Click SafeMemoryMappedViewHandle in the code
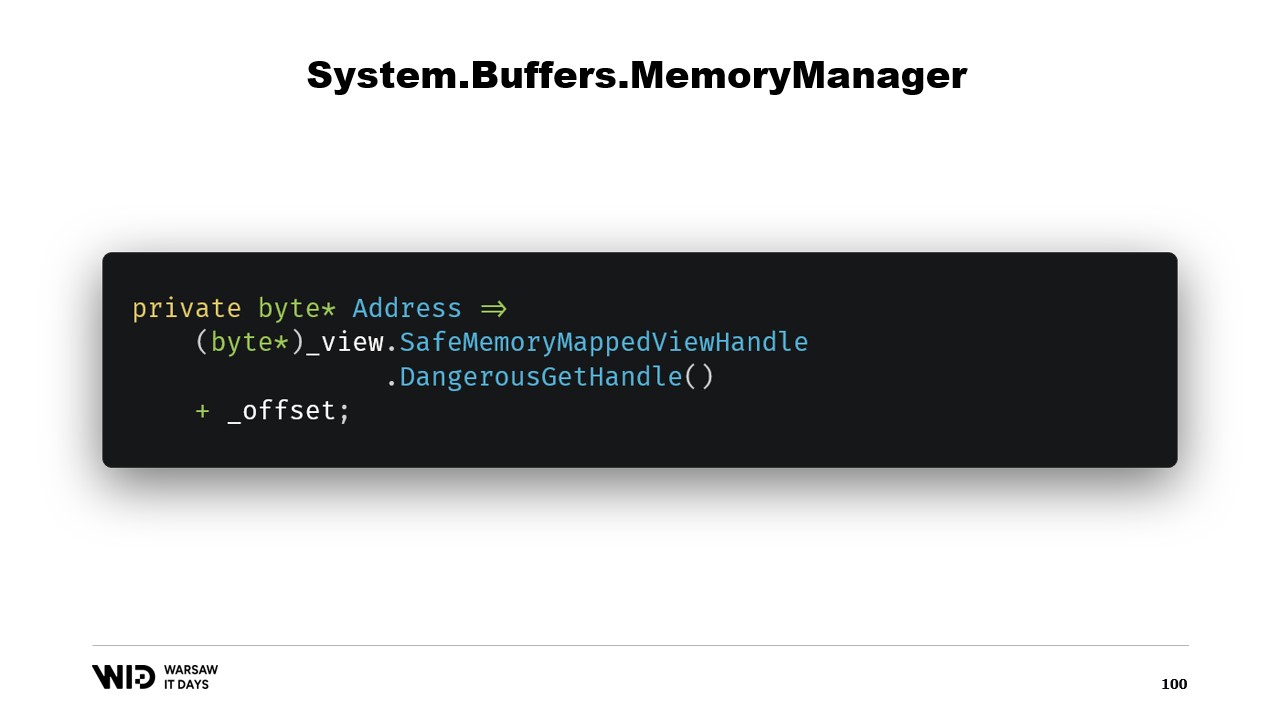Image resolution: width=1280 pixels, height=720 pixels. click(x=604, y=343)
